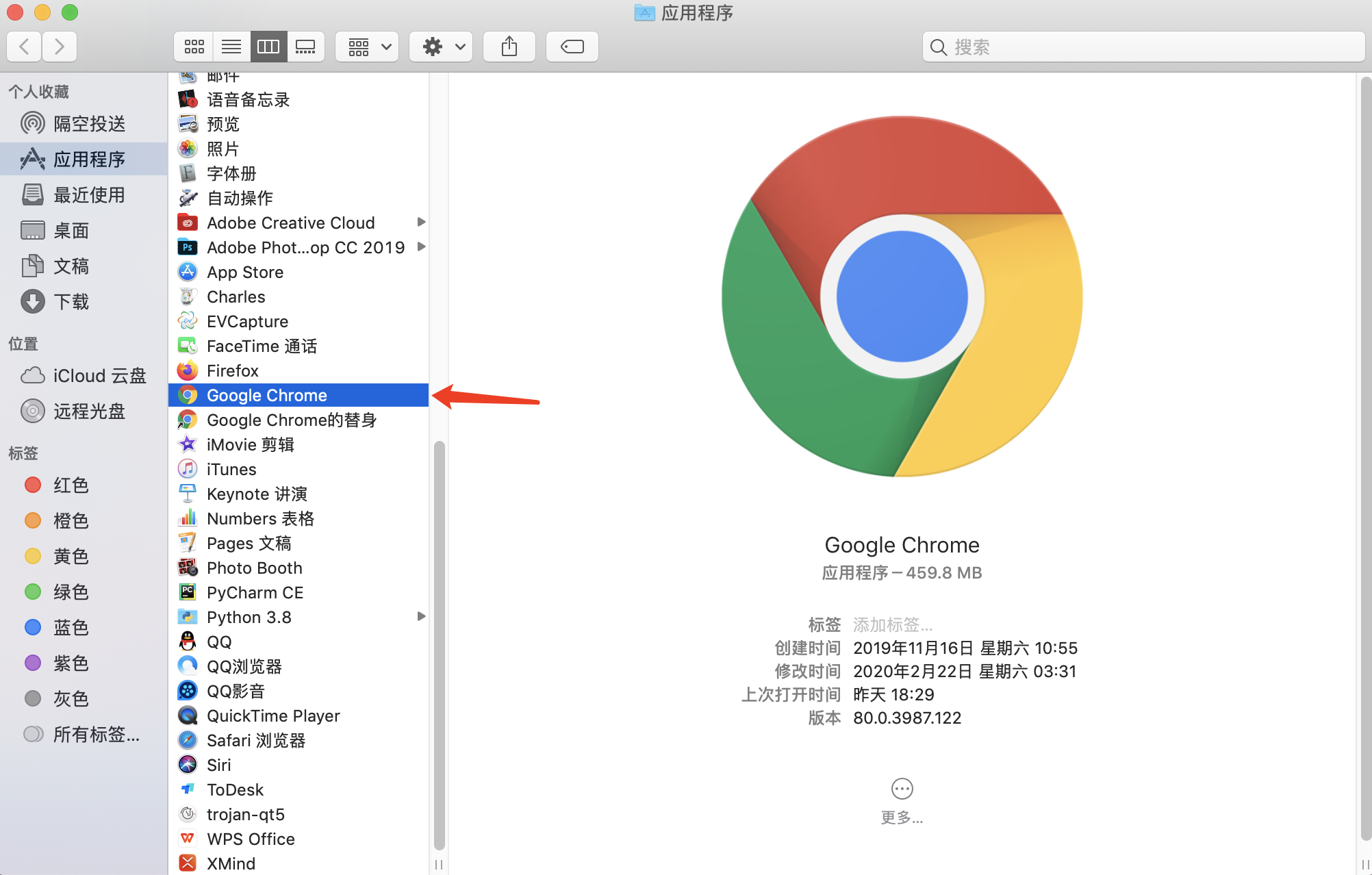Click the red (红色) tag
Image resolution: width=1372 pixels, height=875 pixels.
click(x=71, y=485)
